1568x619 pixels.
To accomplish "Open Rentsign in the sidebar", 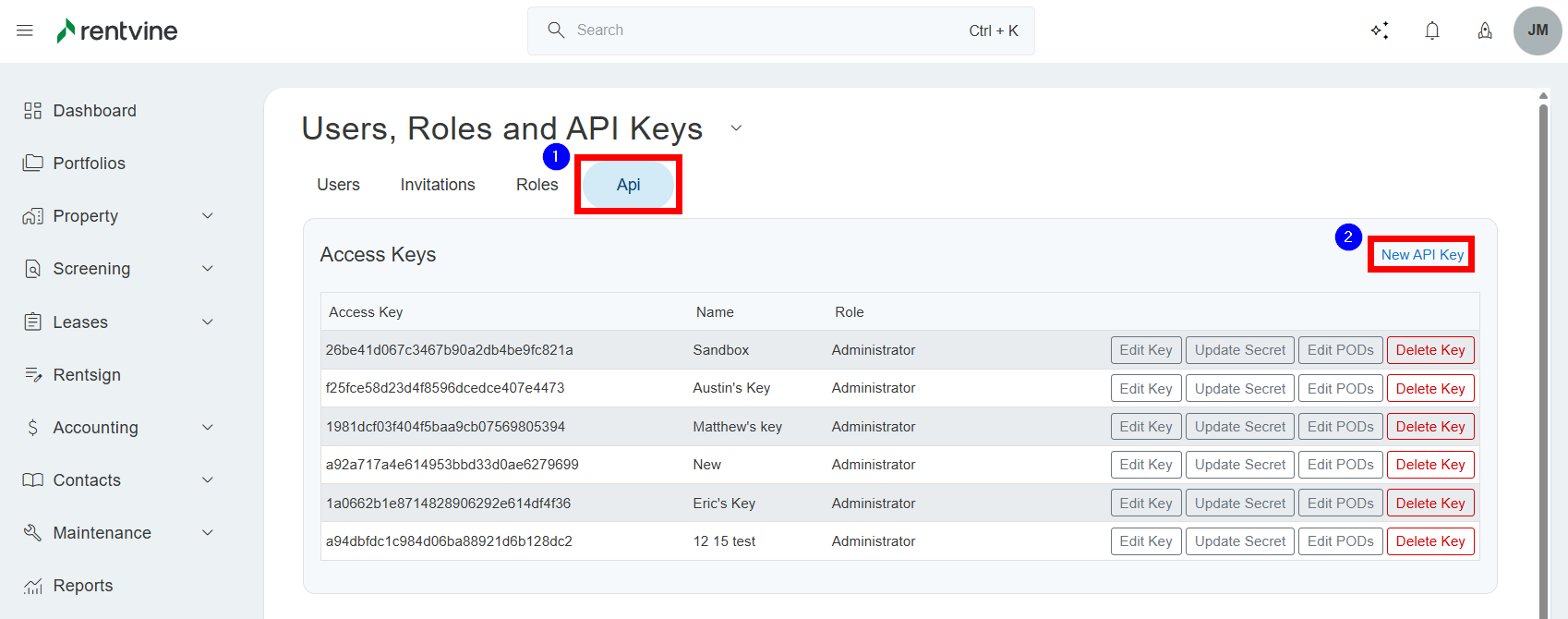I will [x=87, y=375].
